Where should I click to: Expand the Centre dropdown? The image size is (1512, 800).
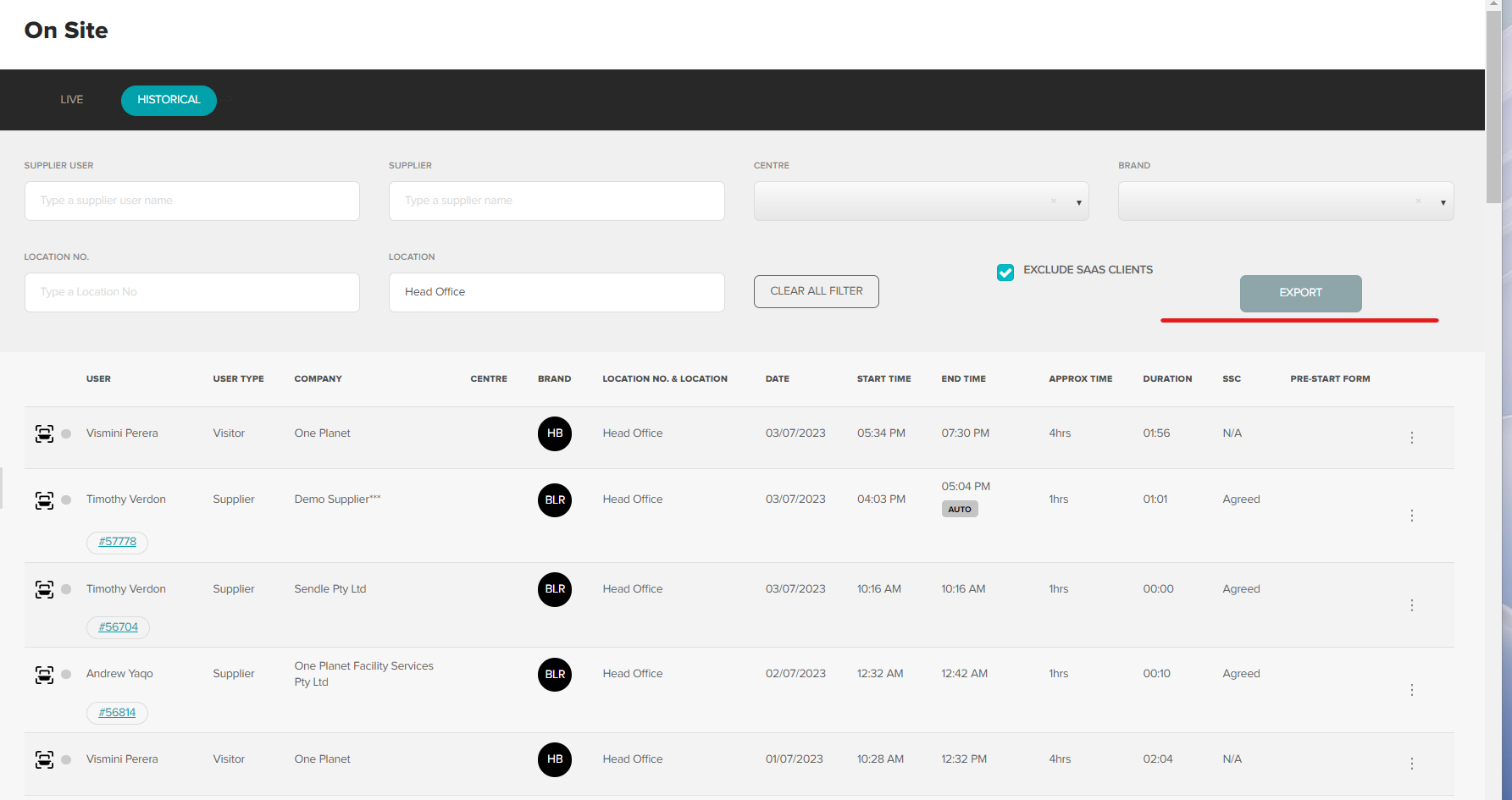tap(1078, 202)
